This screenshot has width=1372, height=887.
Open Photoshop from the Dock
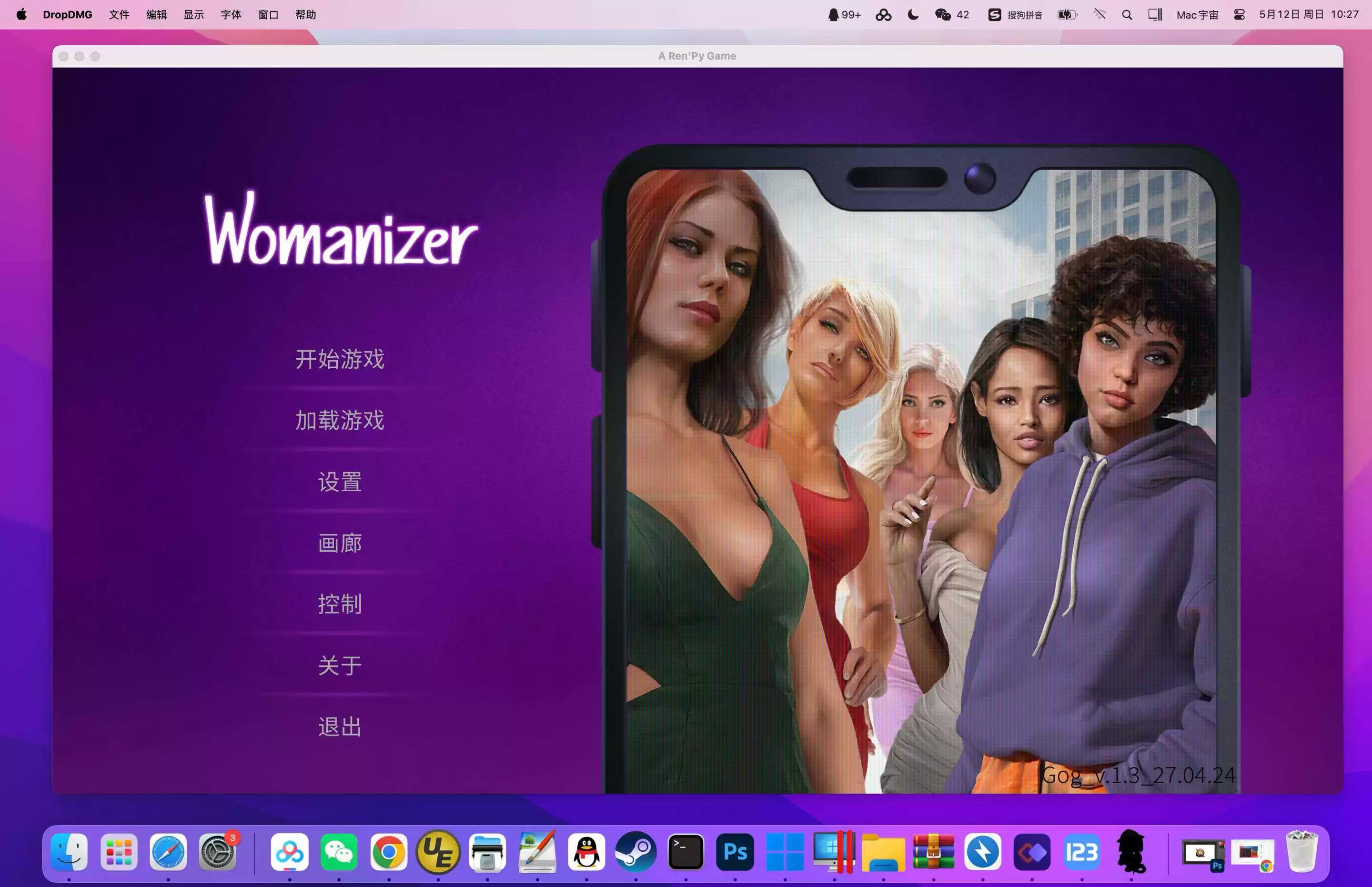735,852
